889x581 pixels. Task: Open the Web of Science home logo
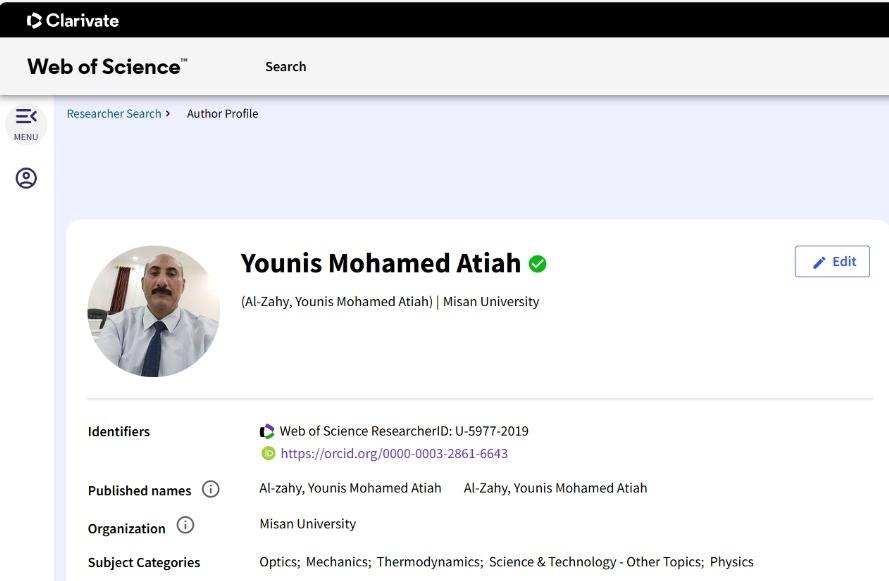(107, 67)
